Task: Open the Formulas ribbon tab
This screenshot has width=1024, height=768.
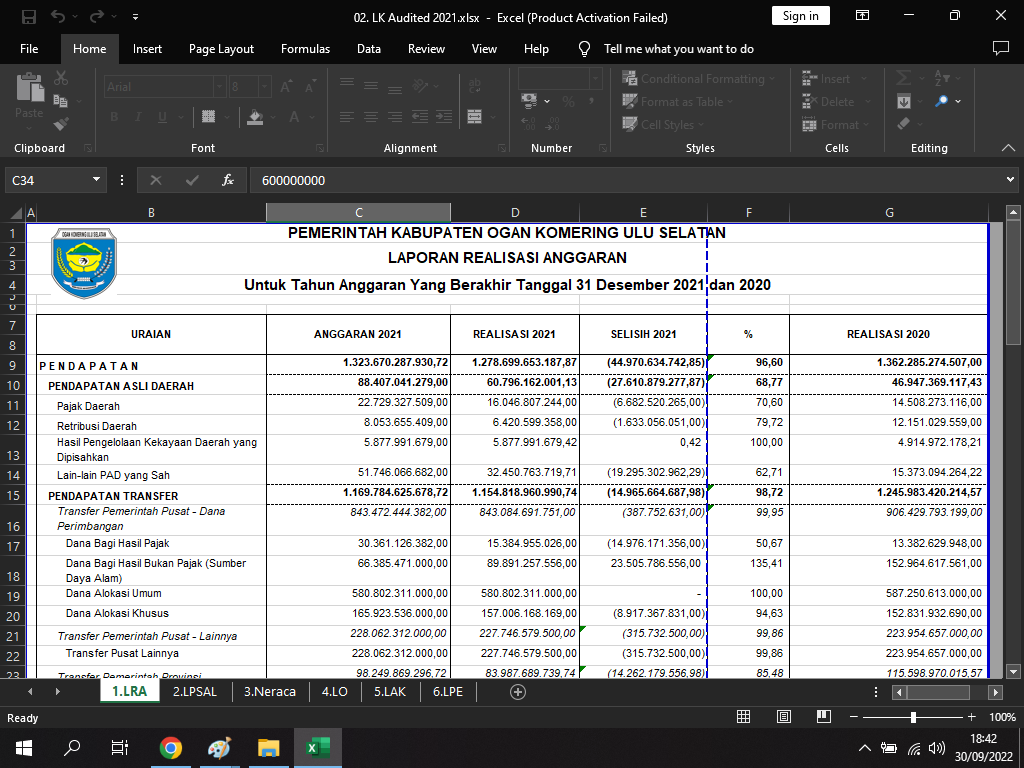Action: coord(305,49)
